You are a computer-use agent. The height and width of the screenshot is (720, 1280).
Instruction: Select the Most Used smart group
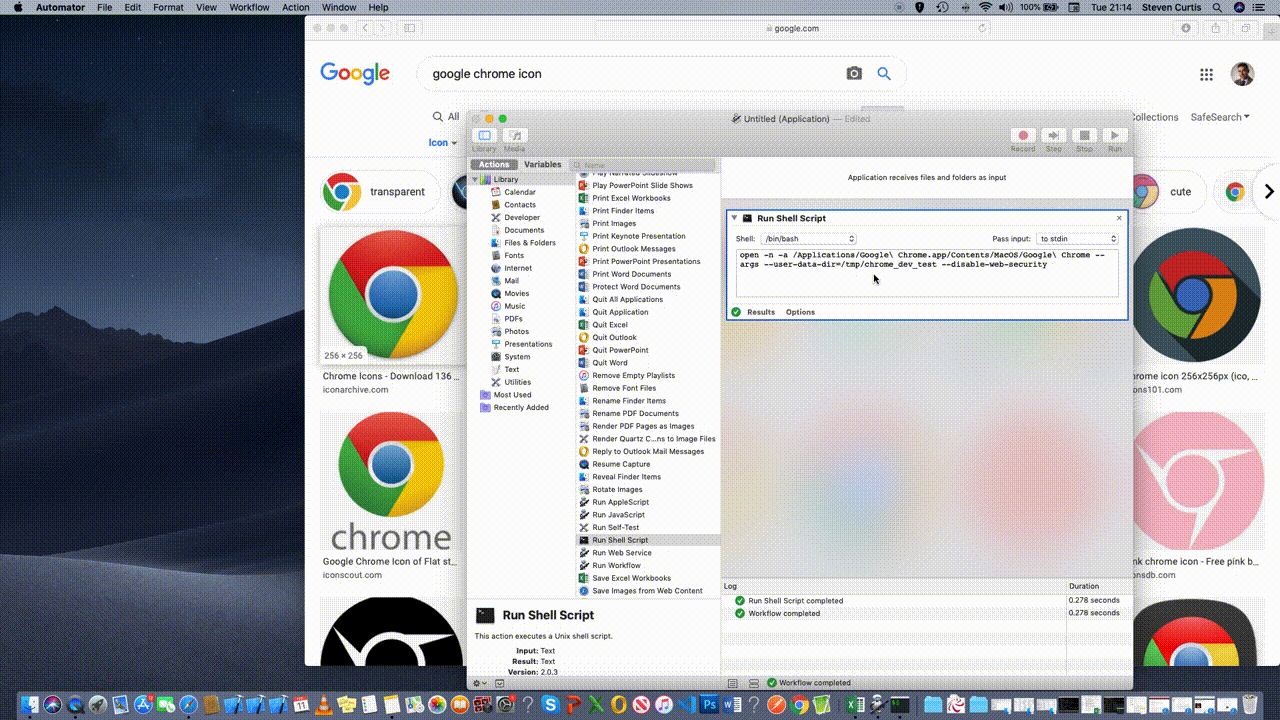click(x=511, y=395)
